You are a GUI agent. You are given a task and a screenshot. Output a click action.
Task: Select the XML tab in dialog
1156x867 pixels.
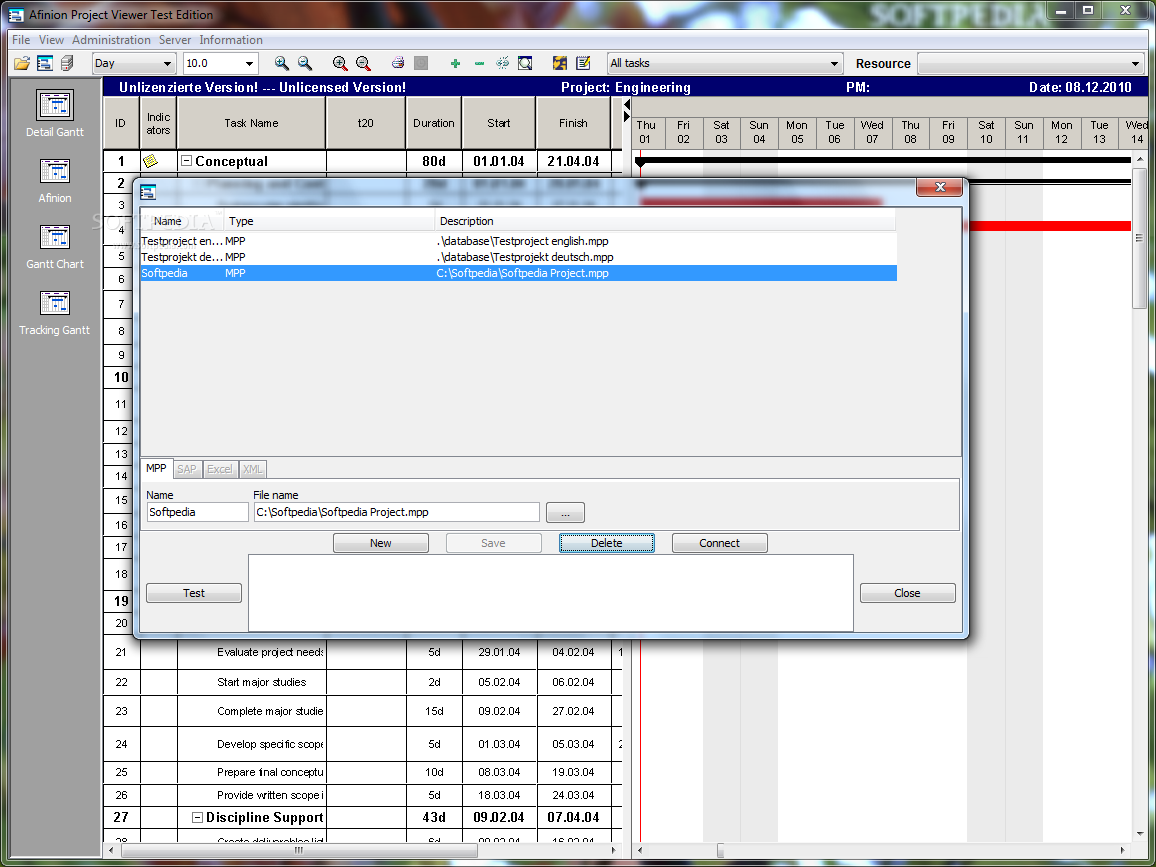[252, 469]
